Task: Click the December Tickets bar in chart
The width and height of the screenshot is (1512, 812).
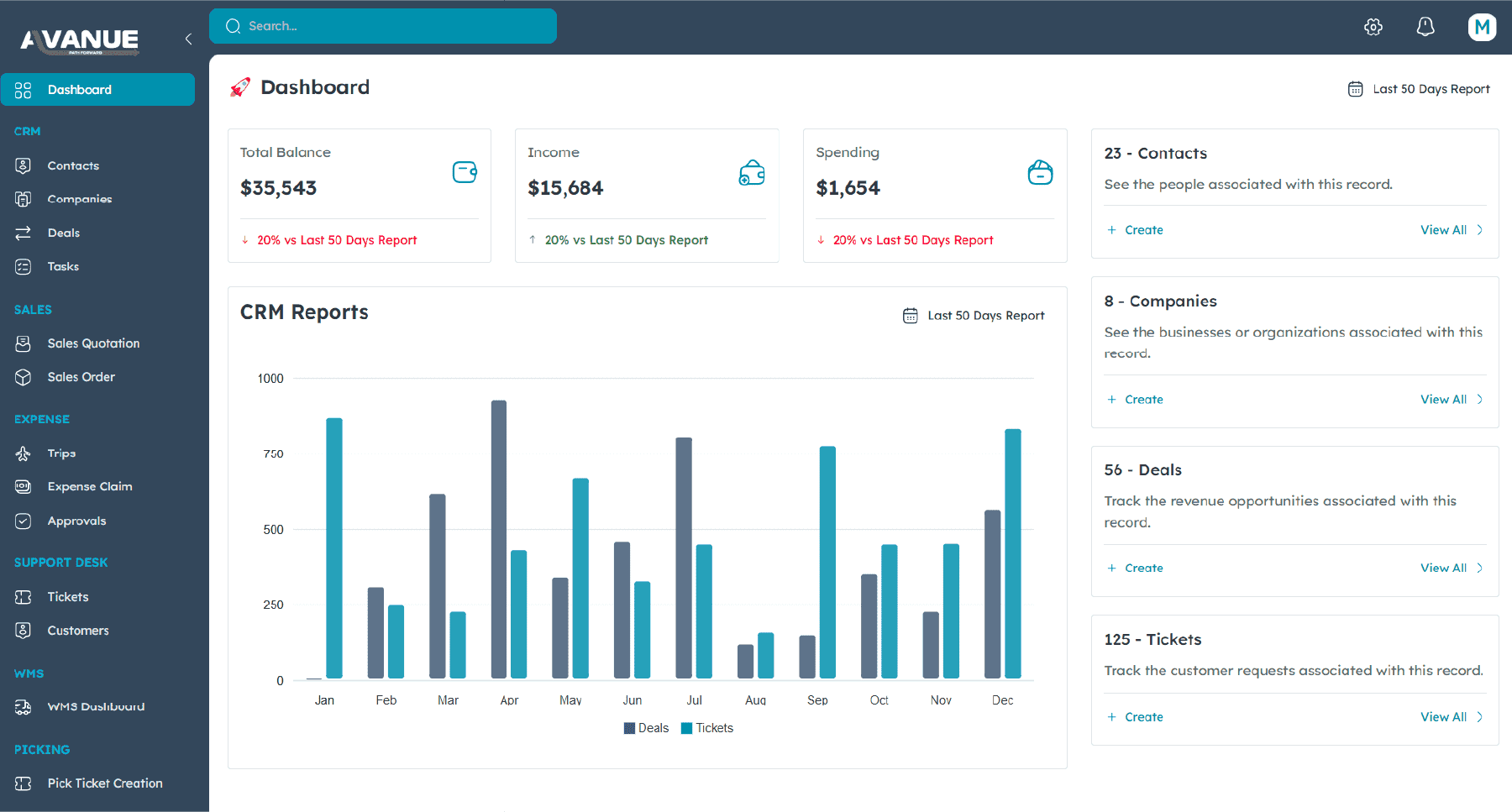Action: [x=1012, y=554]
